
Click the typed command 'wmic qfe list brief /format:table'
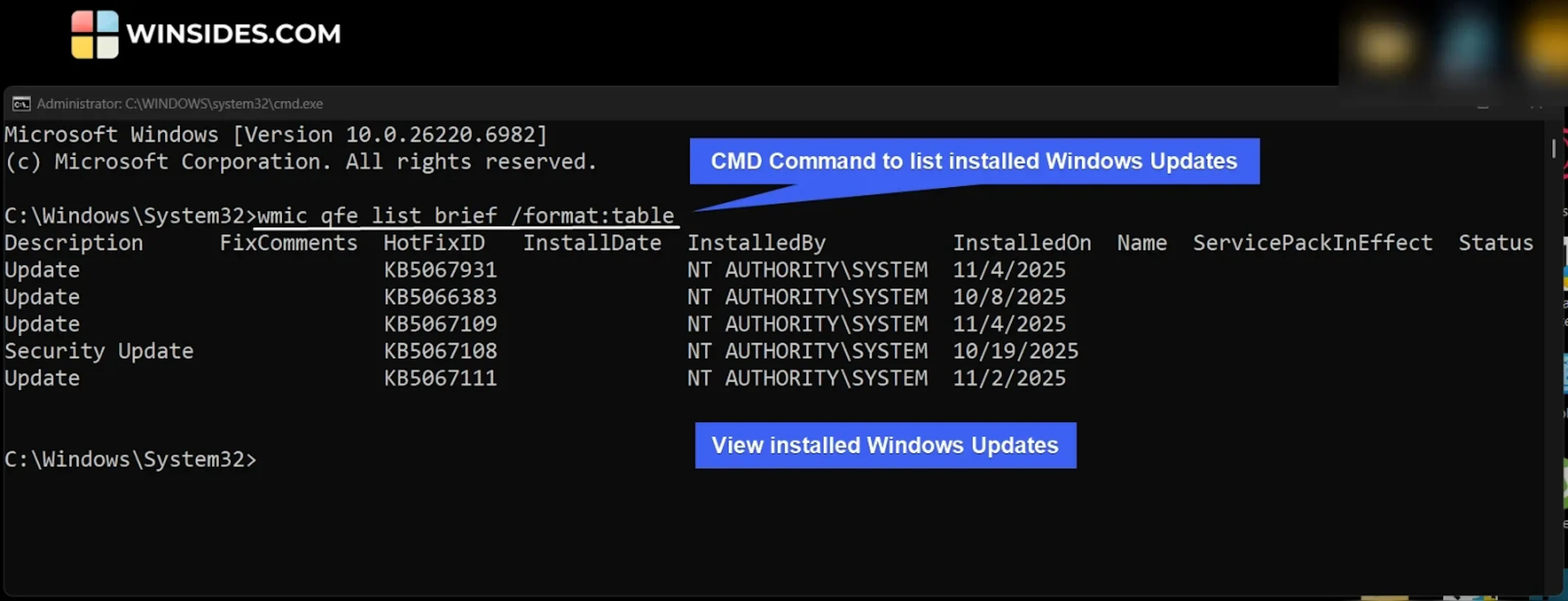pyautogui.click(x=465, y=216)
